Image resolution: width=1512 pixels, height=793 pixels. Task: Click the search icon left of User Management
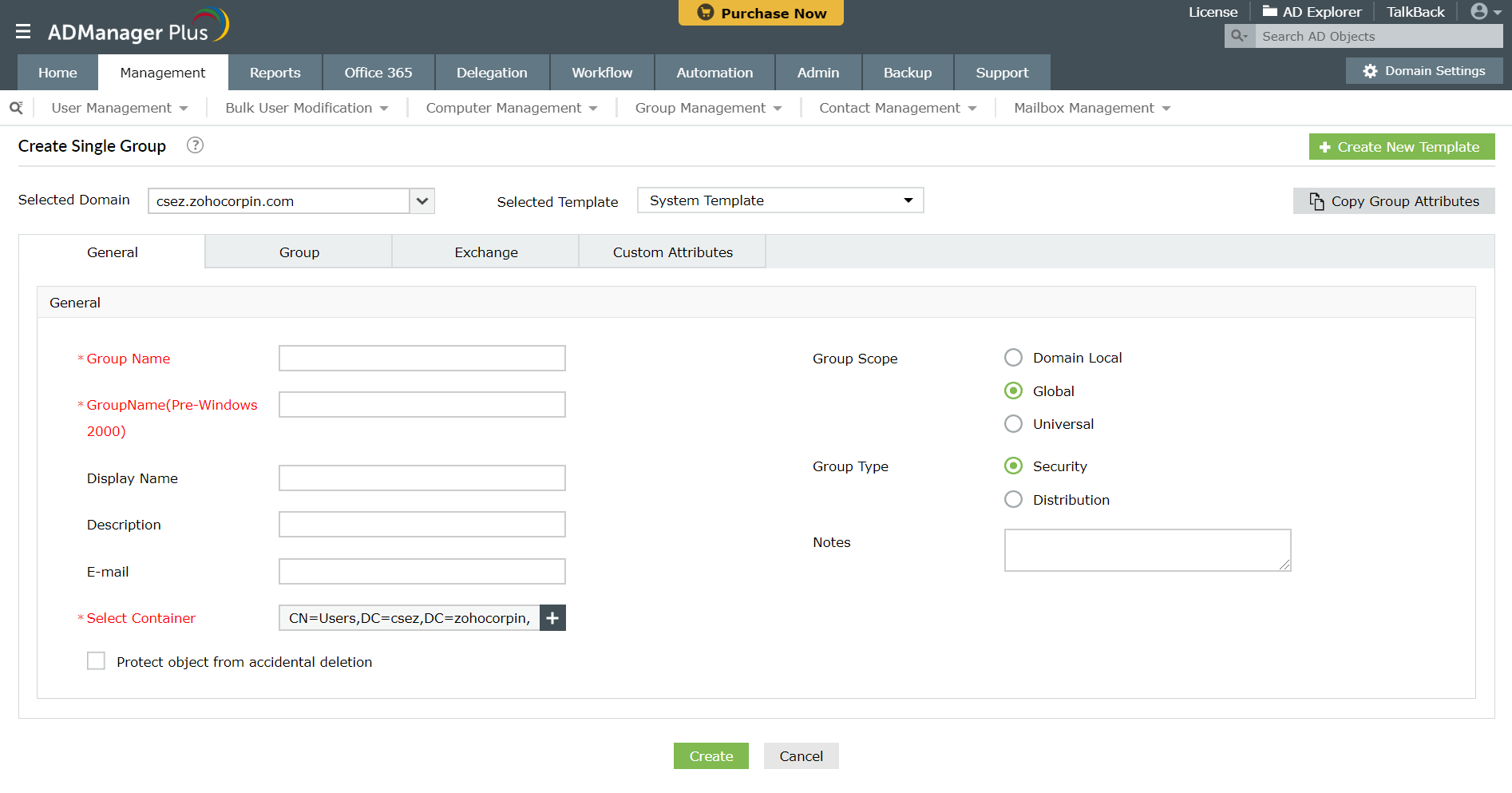16,108
